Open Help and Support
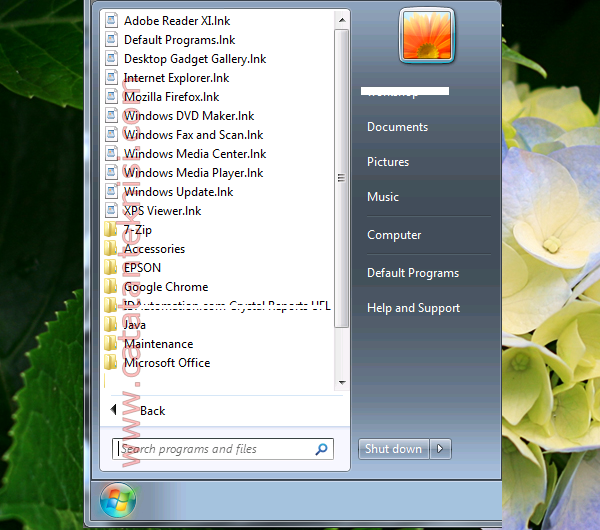The height and width of the screenshot is (530, 600). 413,308
